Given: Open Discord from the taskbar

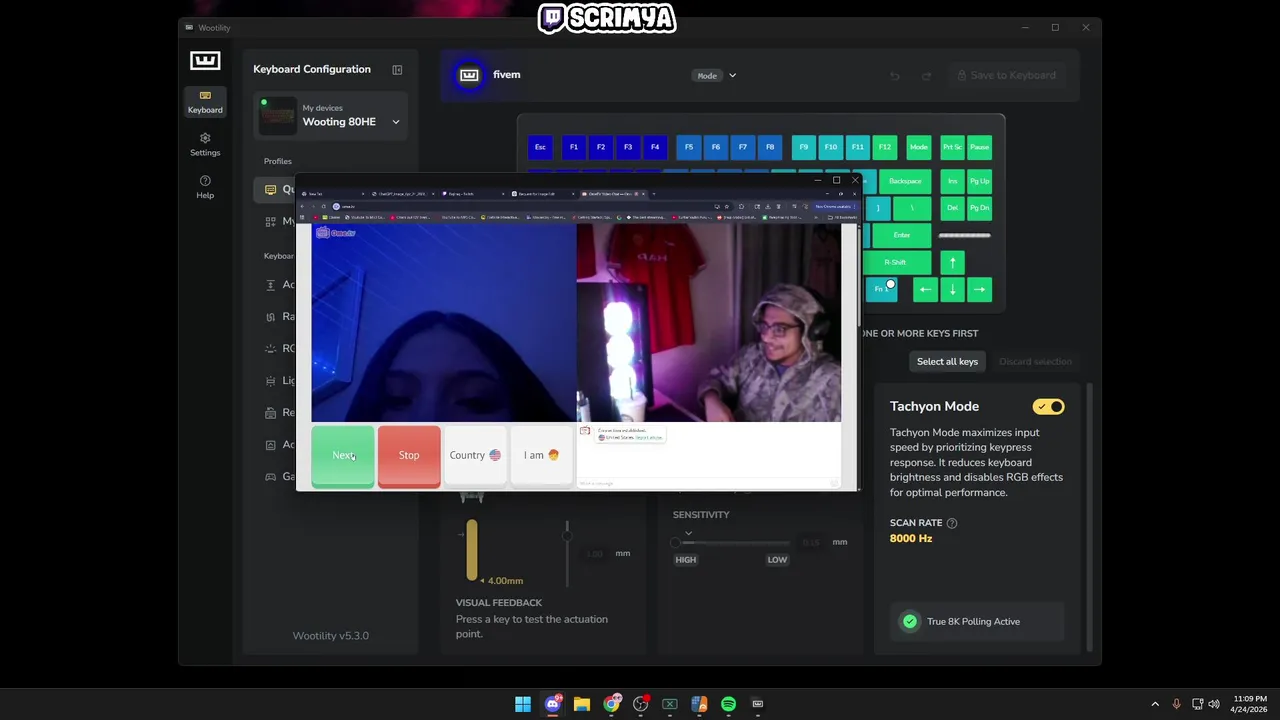Looking at the screenshot, I should pyautogui.click(x=552, y=704).
